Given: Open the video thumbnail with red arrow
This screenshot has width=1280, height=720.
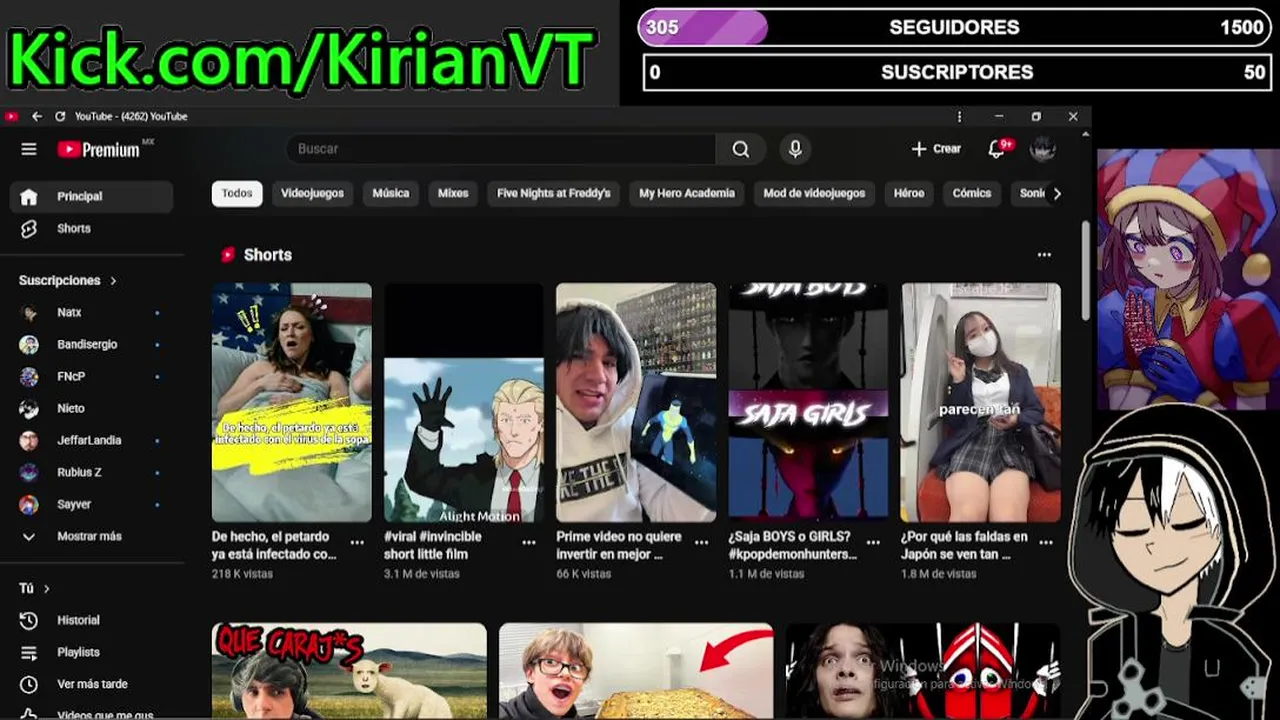Looking at the screenshot, I should pyautogui.click(x=636, y=670).
